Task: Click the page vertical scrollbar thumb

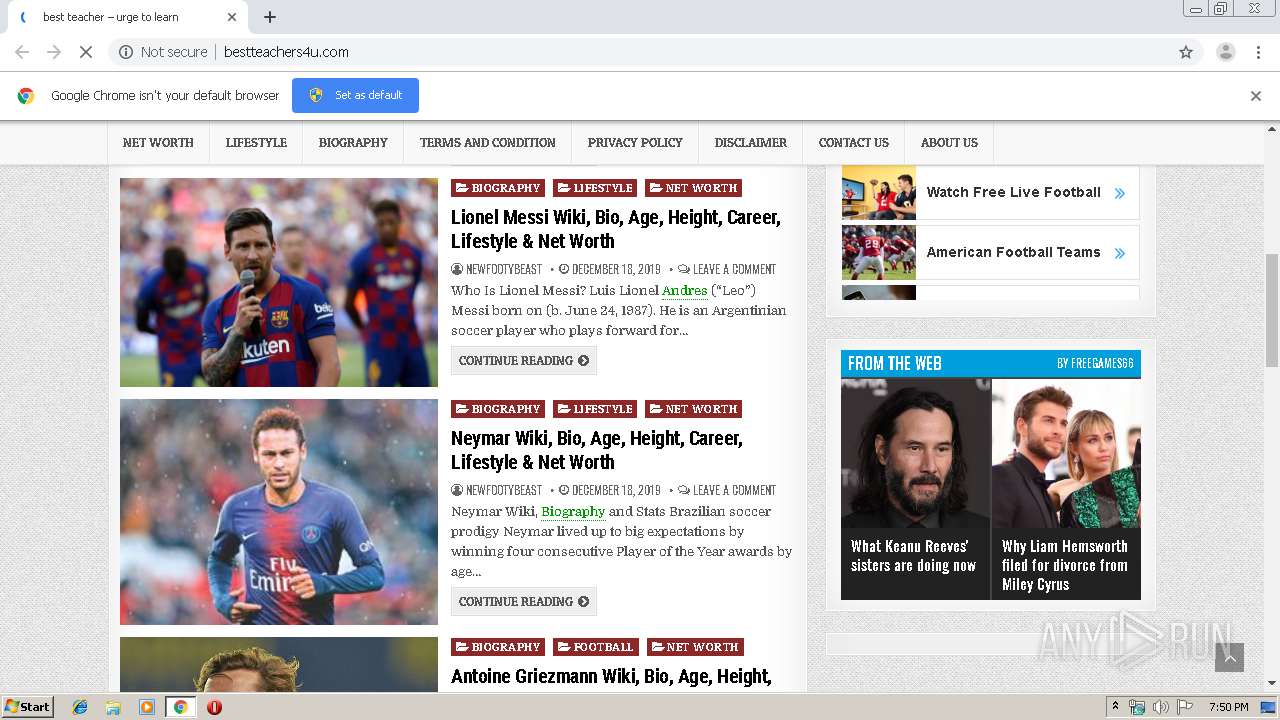Action: [1272, 310]
